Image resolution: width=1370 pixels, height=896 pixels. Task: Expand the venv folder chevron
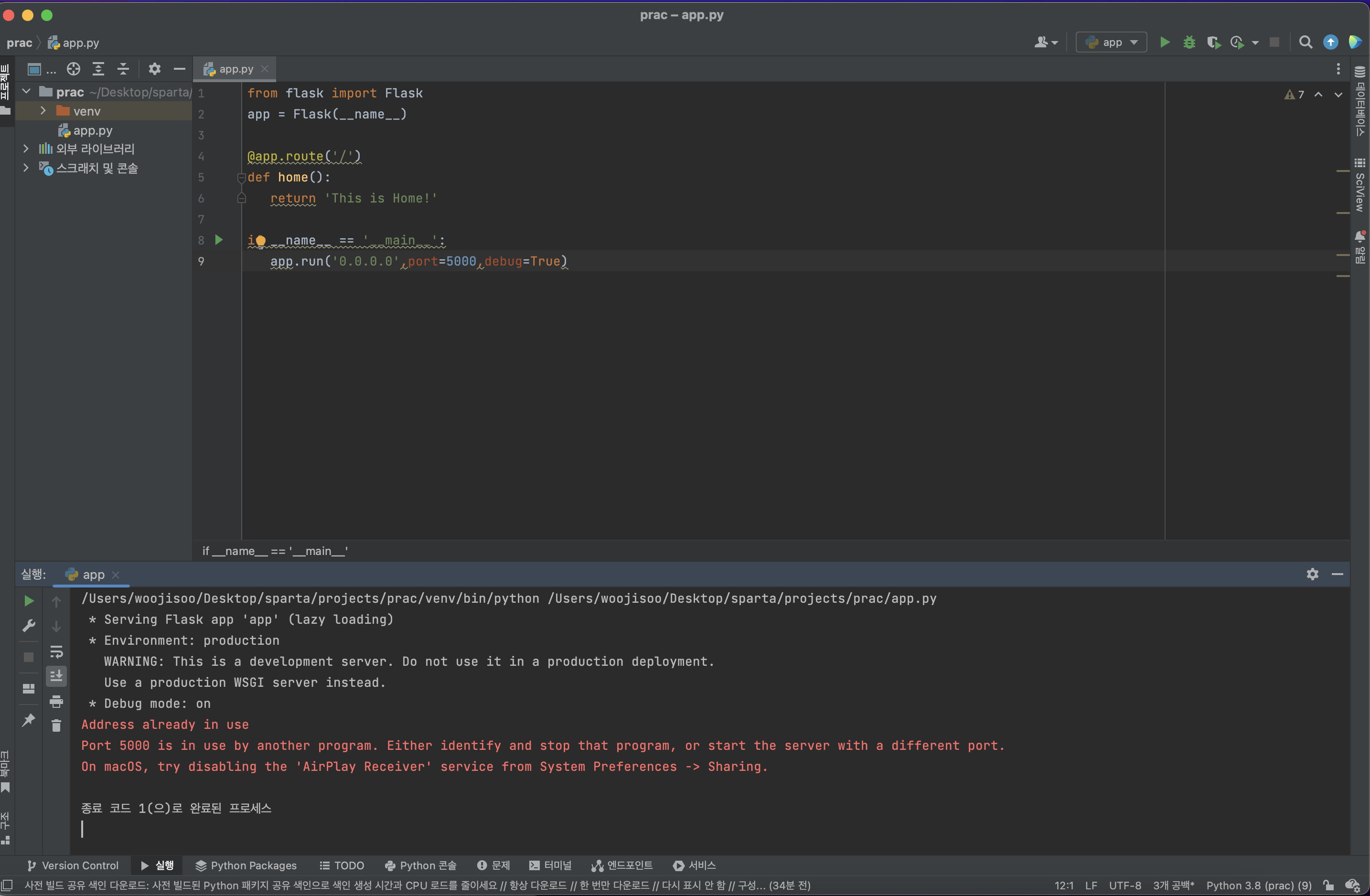[43, 110]
